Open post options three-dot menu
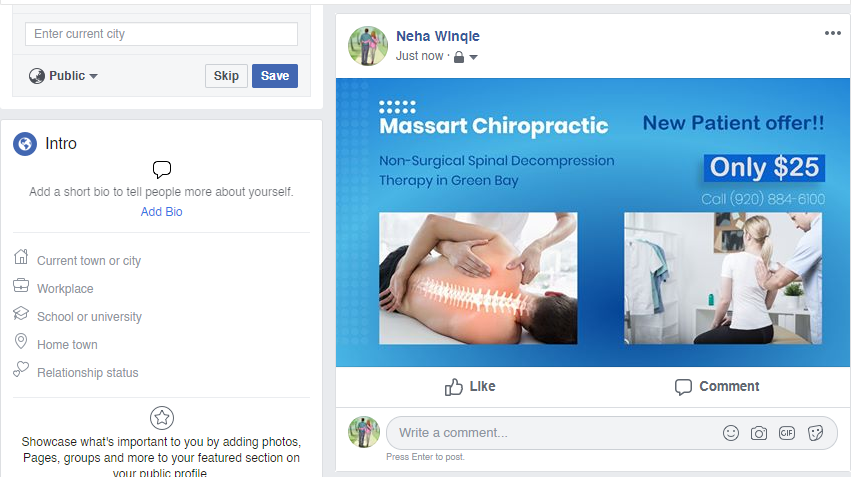This screenshot has width=851, height=477. tap(833, 33)
